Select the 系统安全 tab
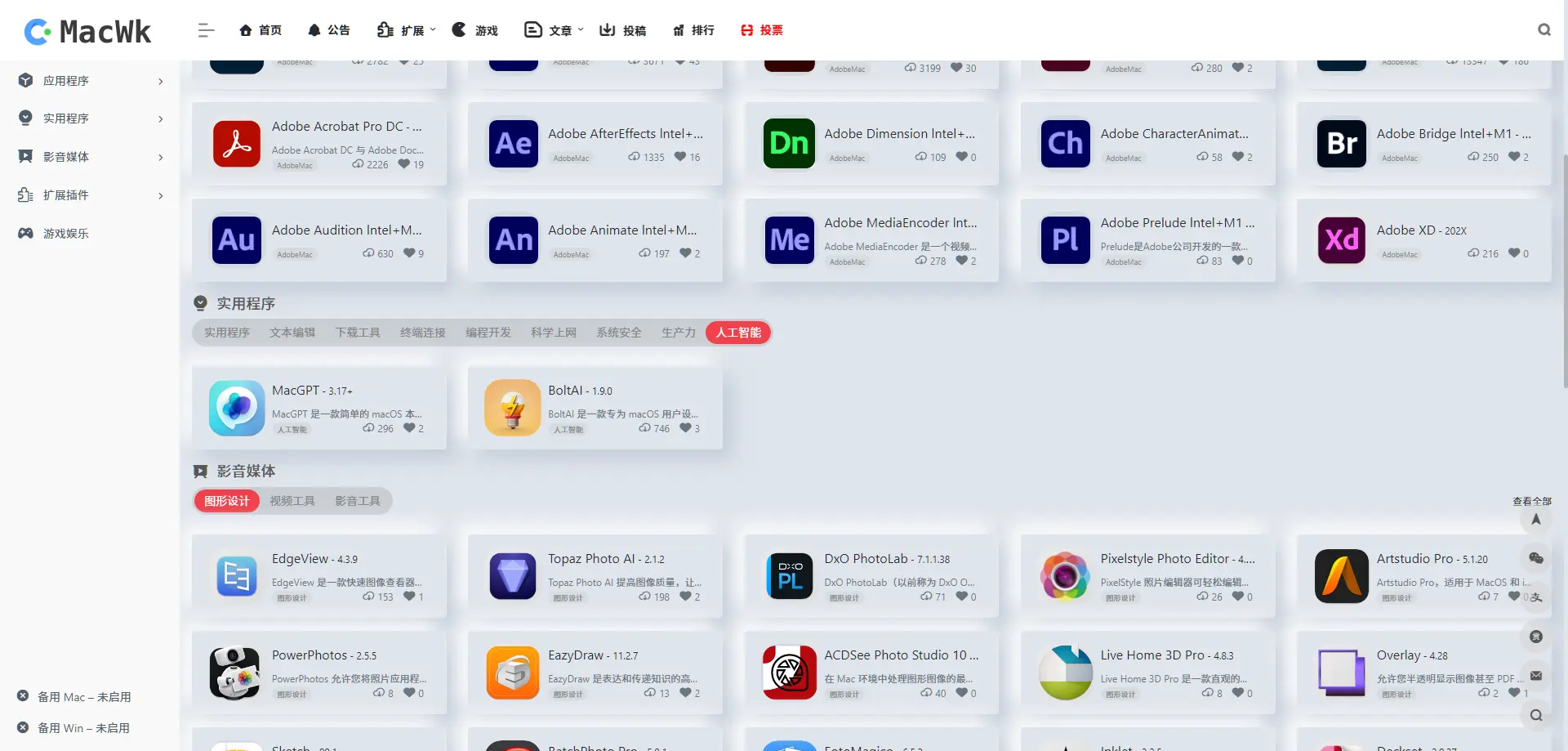Viewport: 1568px width, 751px height. pos(619,333)
